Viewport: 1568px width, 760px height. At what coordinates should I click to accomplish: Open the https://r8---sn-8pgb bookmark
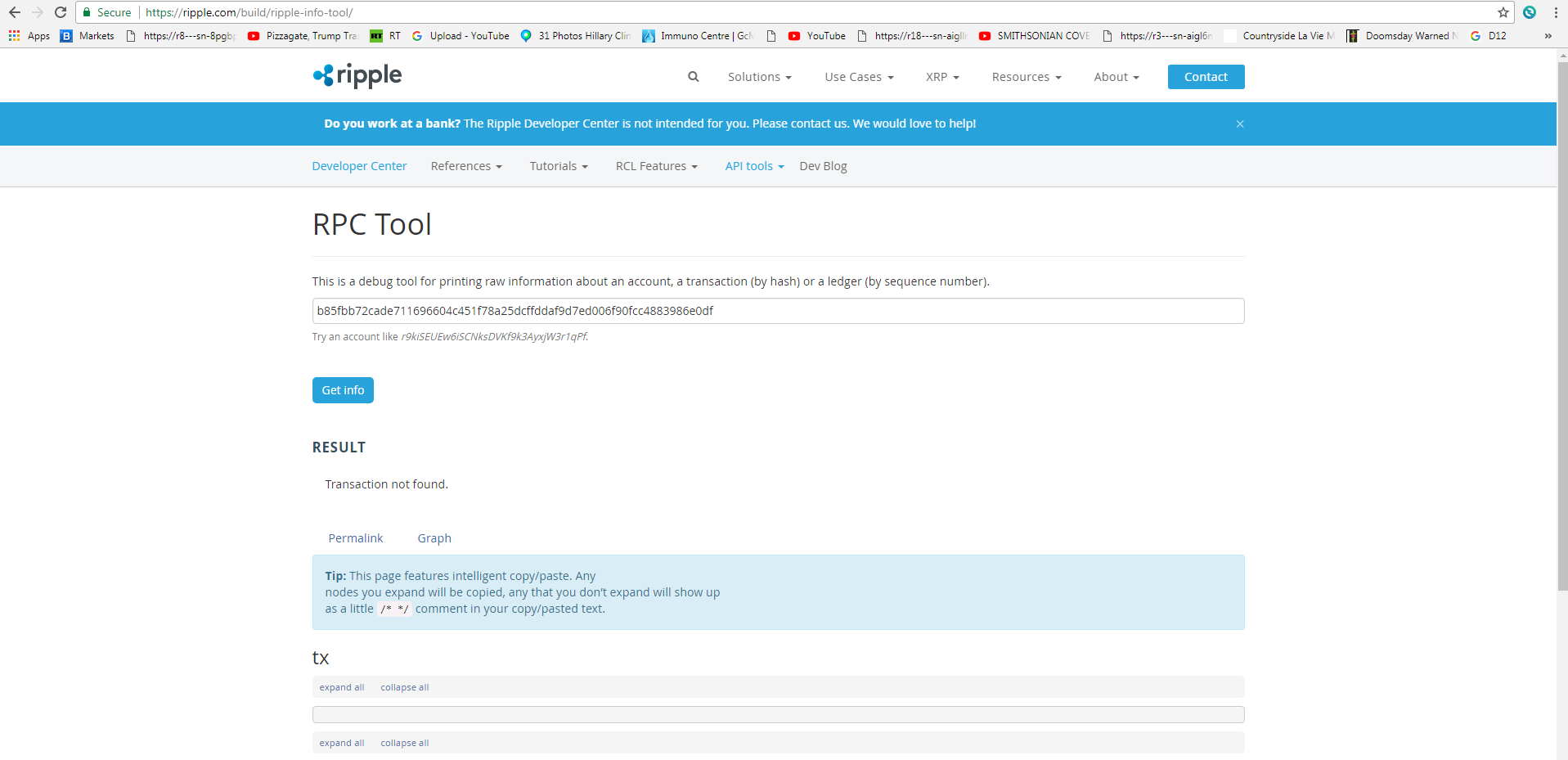tap(181, 36)
